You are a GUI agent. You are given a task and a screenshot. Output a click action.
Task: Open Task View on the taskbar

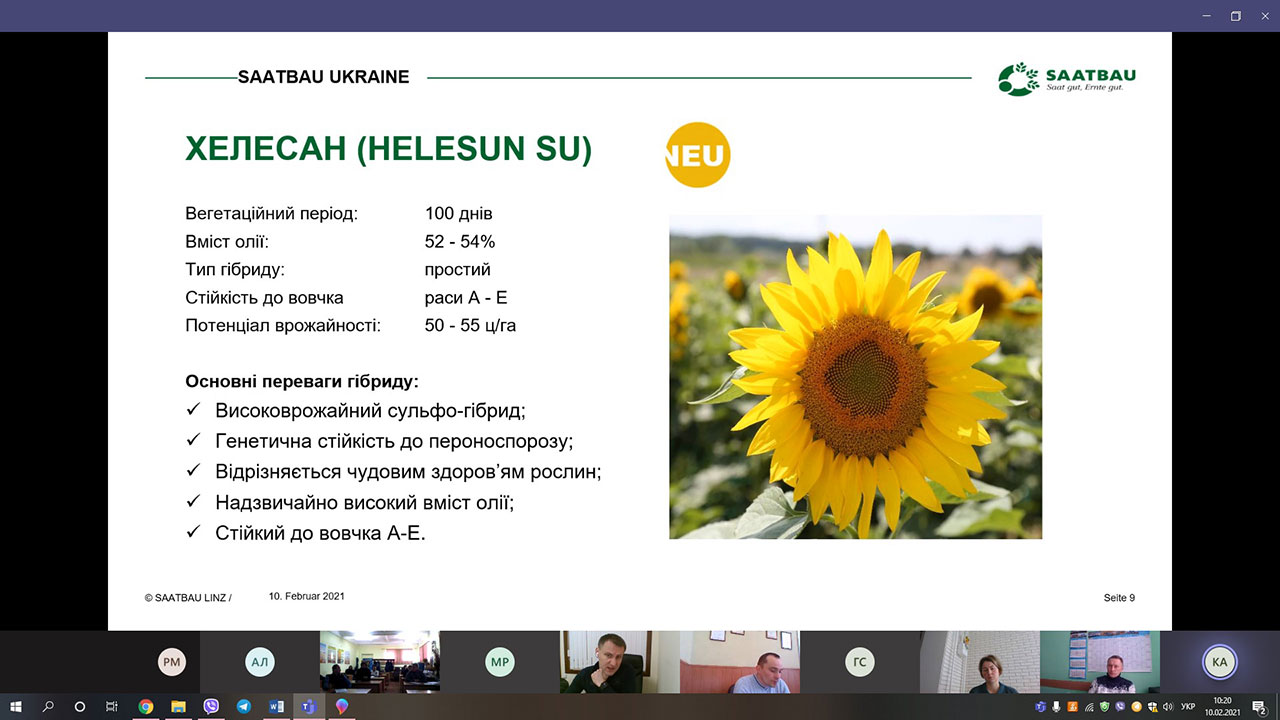[112, 707]
